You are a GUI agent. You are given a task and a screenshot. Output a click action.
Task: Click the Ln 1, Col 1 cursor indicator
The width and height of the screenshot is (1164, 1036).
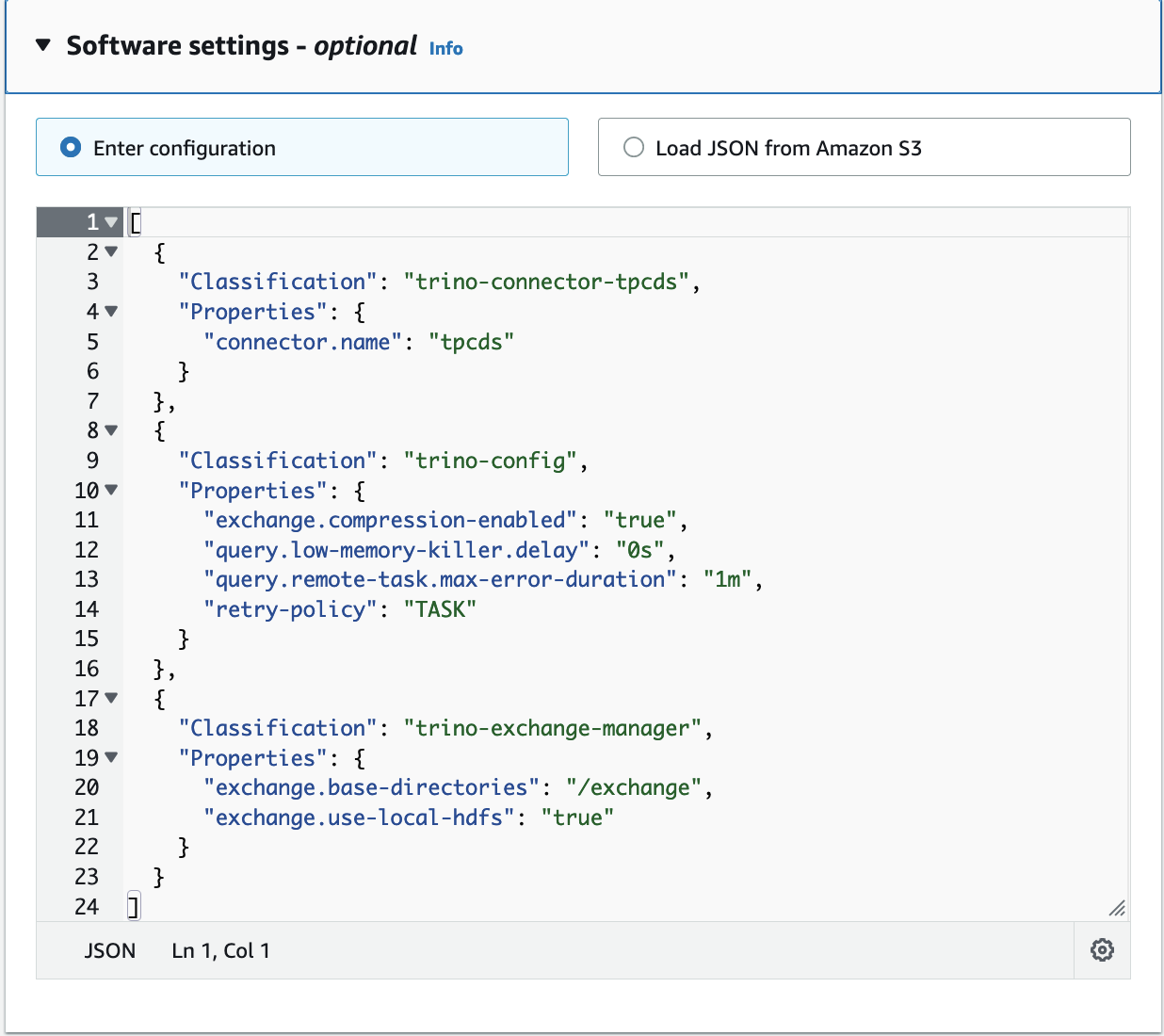point(220,951)
